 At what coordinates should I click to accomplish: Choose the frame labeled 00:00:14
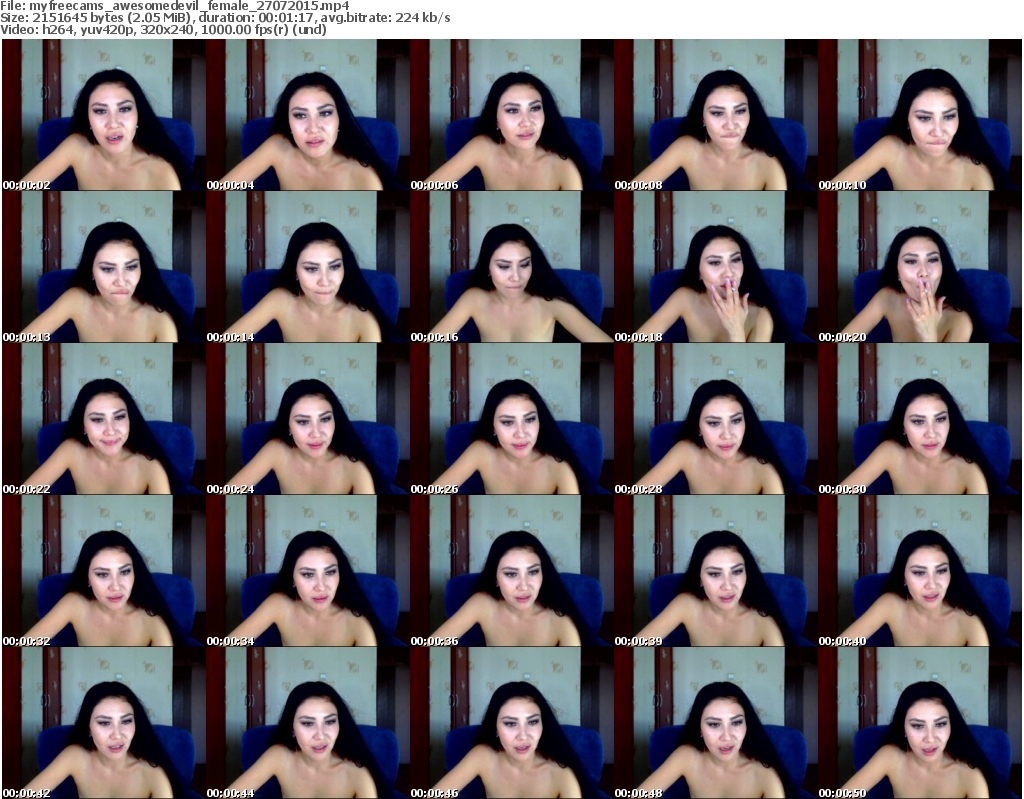coord(308,267)
